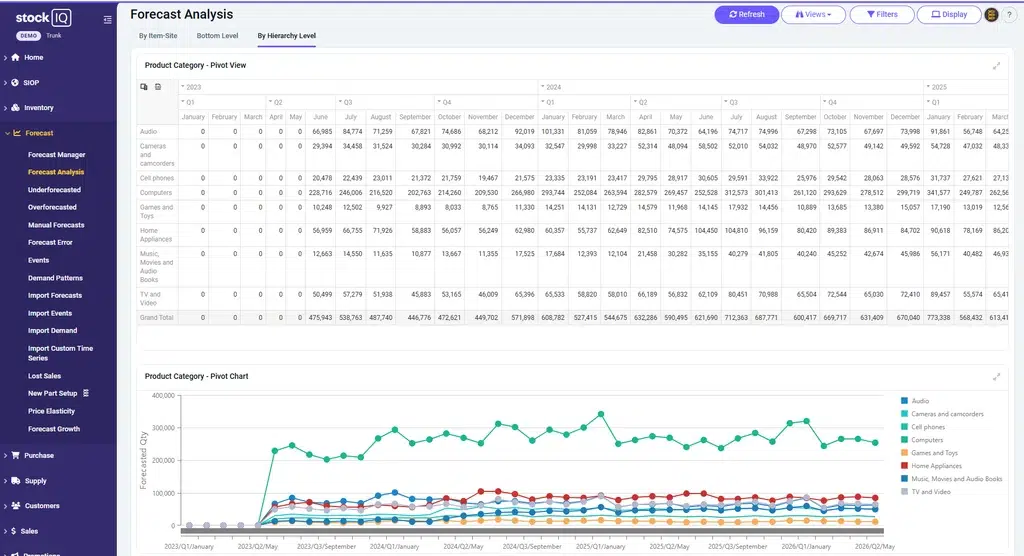Switch to the Bottom Level tab
Viewport: 1024px width, 556px height.
coord(217,36)
